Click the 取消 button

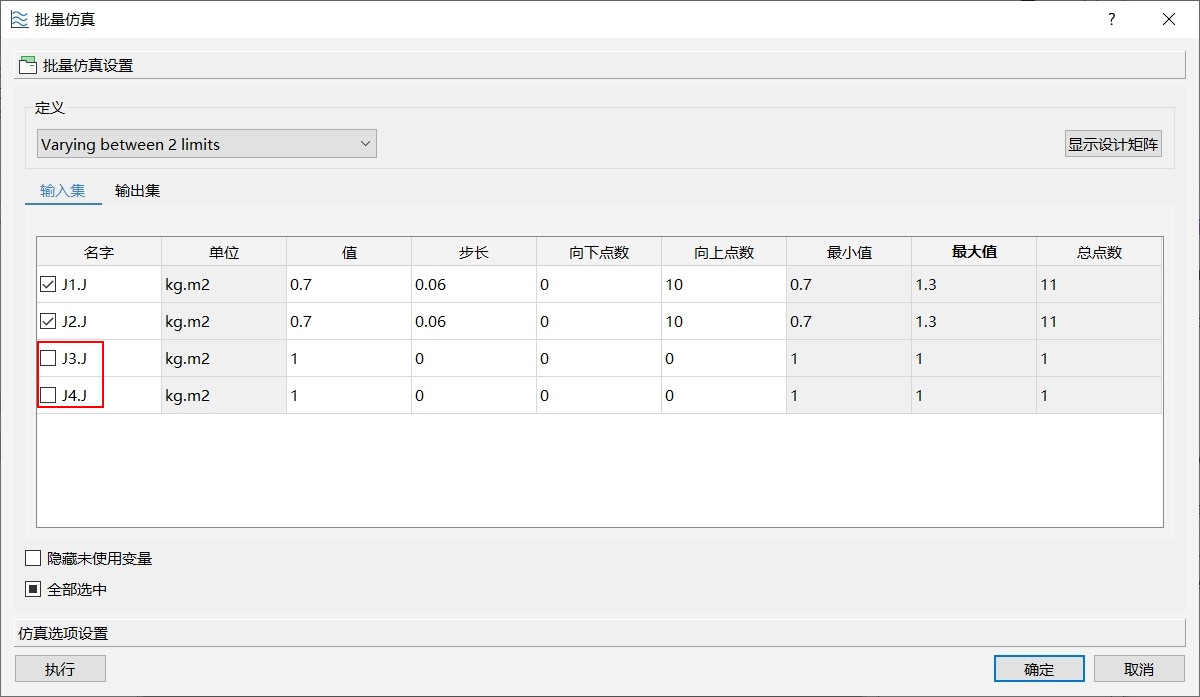tap(1138, 669)
